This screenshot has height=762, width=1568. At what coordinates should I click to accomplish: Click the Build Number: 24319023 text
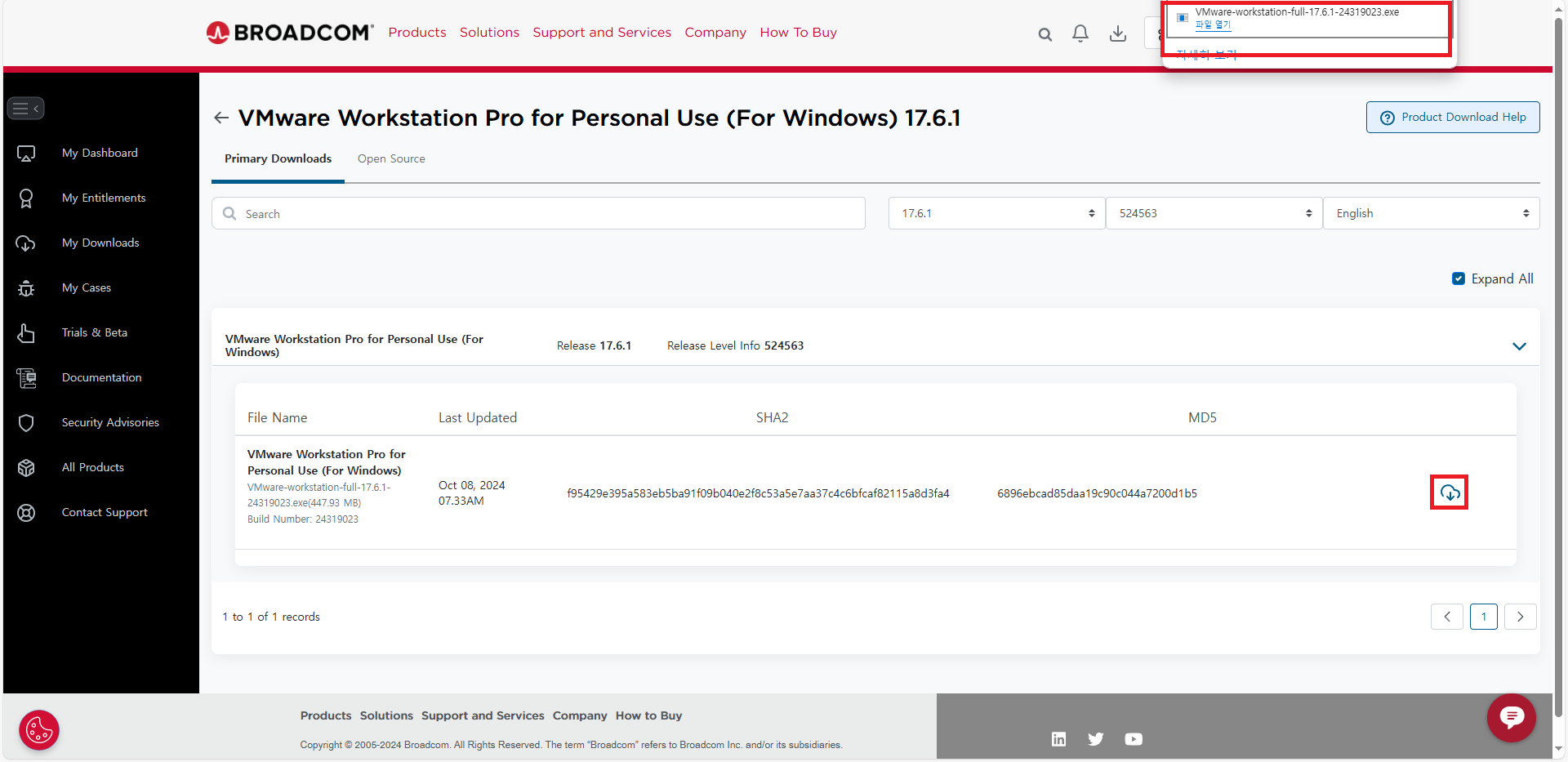(x=303, y=519)
